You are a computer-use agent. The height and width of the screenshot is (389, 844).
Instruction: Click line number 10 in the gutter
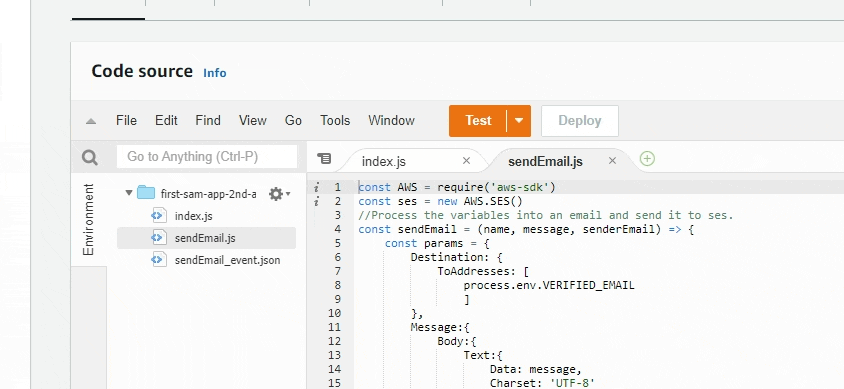pos(334,313)
